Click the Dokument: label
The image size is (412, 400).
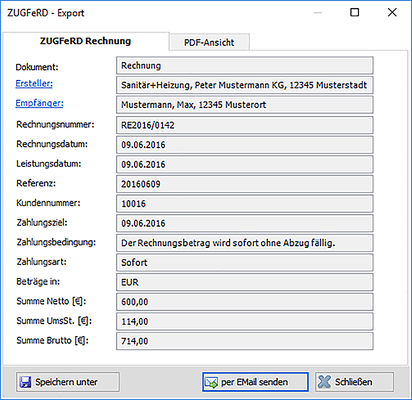click(37, 67)
